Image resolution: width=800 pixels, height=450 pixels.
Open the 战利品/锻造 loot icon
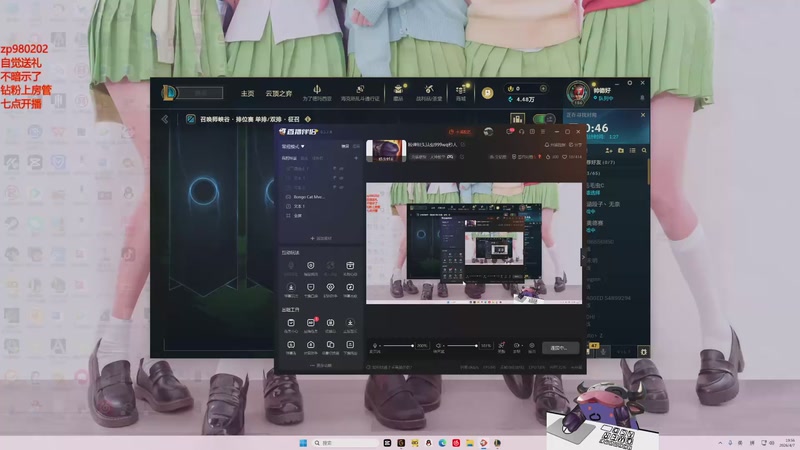coord(429,93)
